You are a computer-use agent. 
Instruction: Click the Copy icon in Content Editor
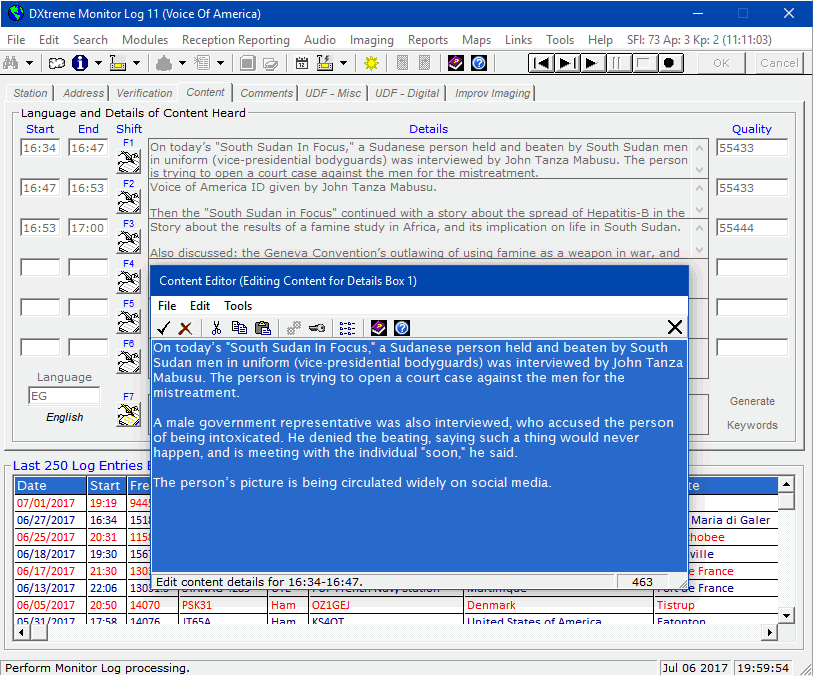point(239,328)
